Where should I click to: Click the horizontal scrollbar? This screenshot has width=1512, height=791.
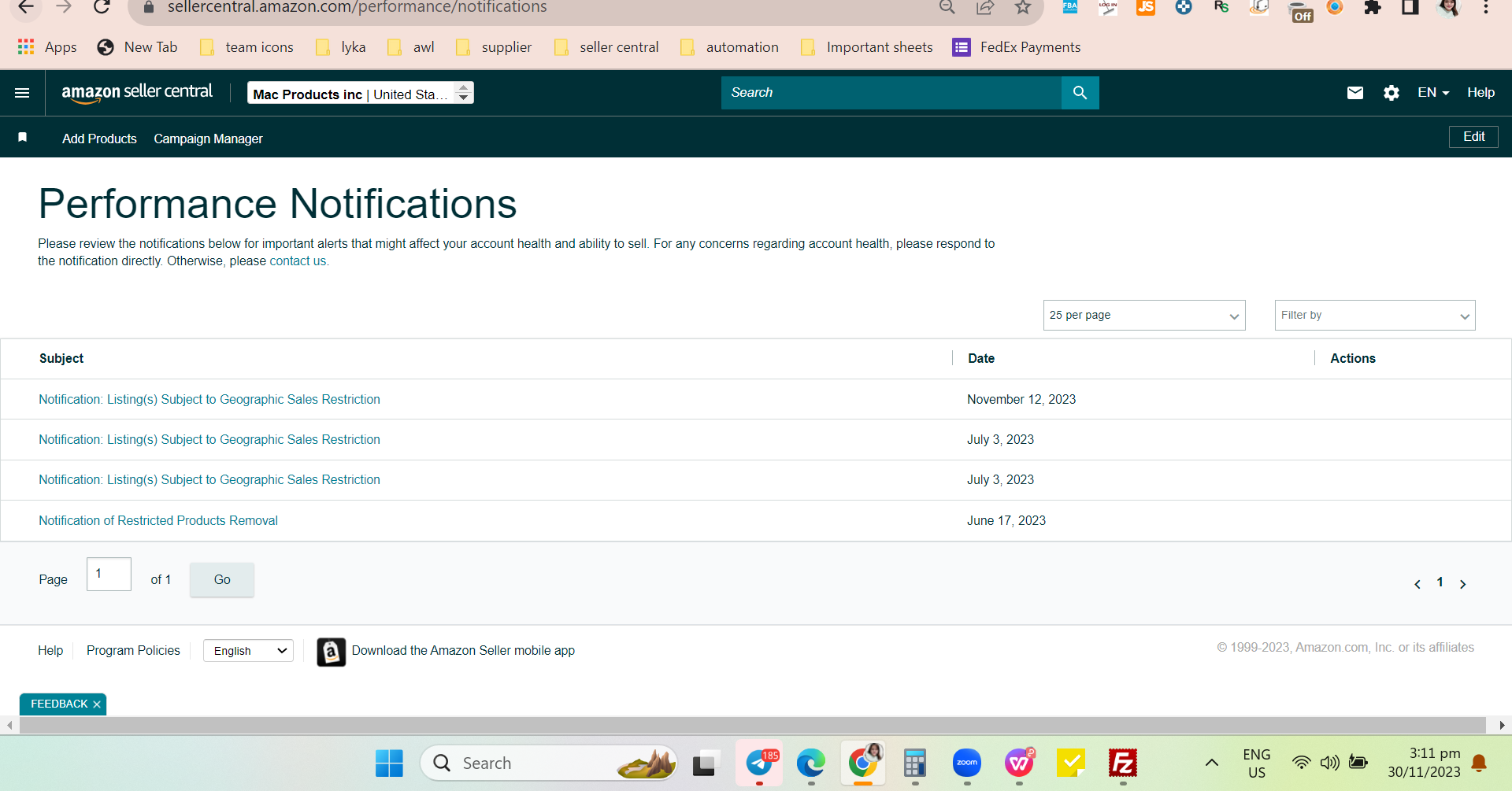click(x=752, y=726)
